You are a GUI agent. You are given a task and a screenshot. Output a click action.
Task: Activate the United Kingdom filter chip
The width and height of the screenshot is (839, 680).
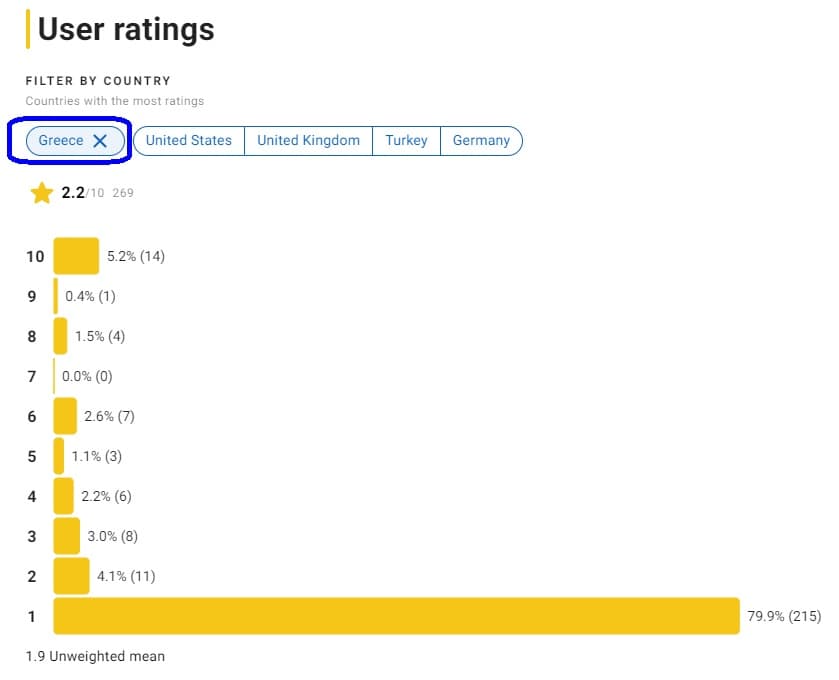pos(308,141)
